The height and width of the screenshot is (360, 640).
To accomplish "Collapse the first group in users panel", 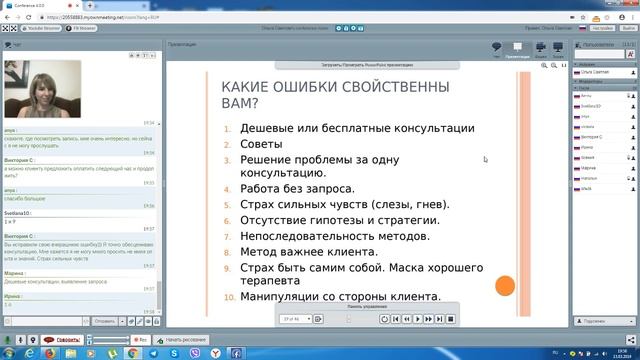I will coord(604,64).
